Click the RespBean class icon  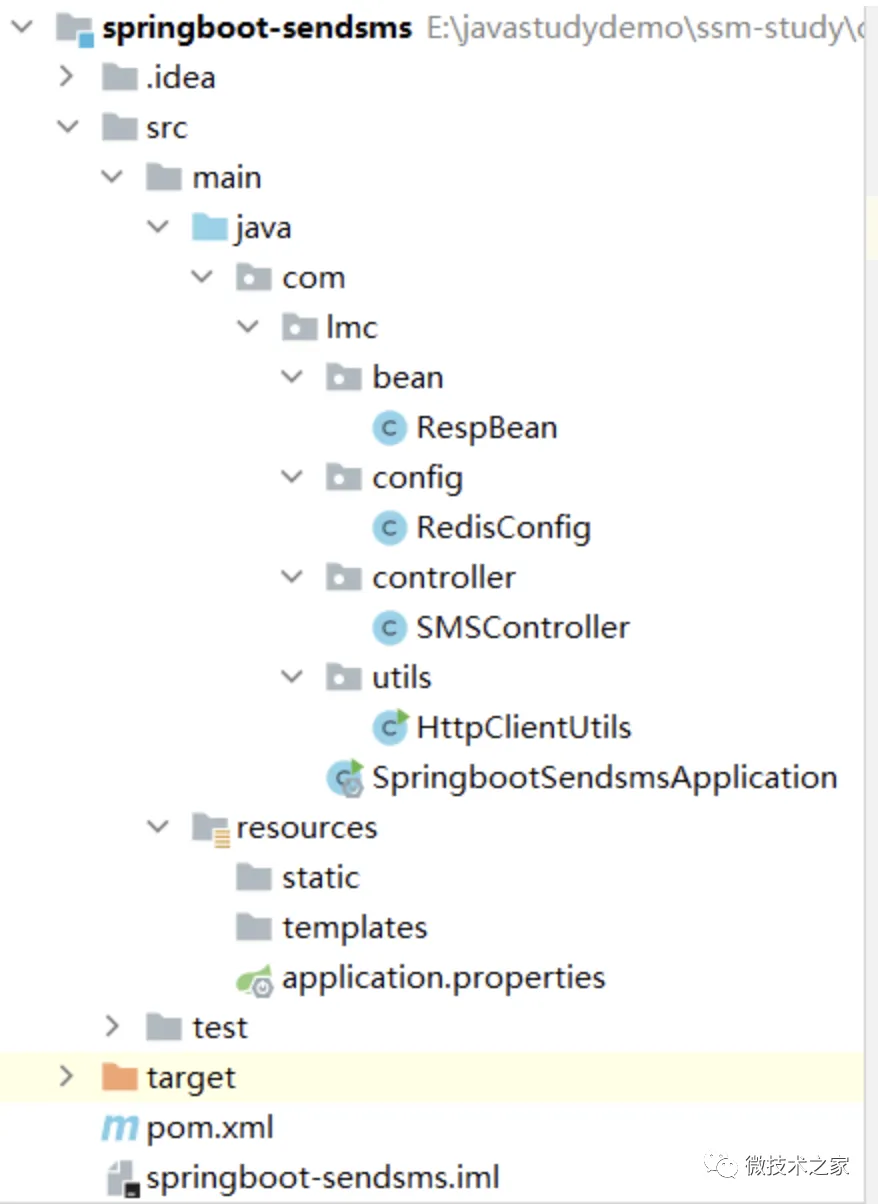pyautogui.click(x=389, y=428)
